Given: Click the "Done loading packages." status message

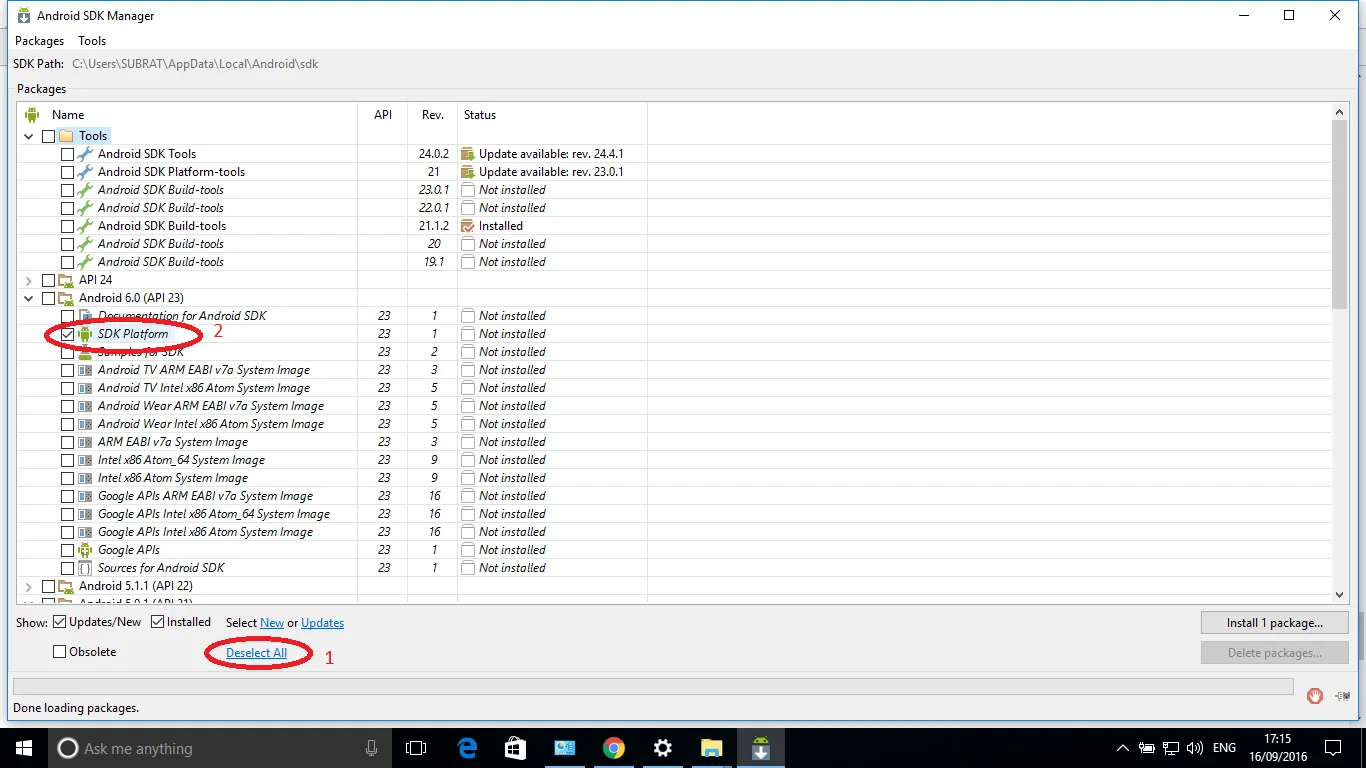Looking at the screenshot, I should pyautogui.click(x=75, y=708).
